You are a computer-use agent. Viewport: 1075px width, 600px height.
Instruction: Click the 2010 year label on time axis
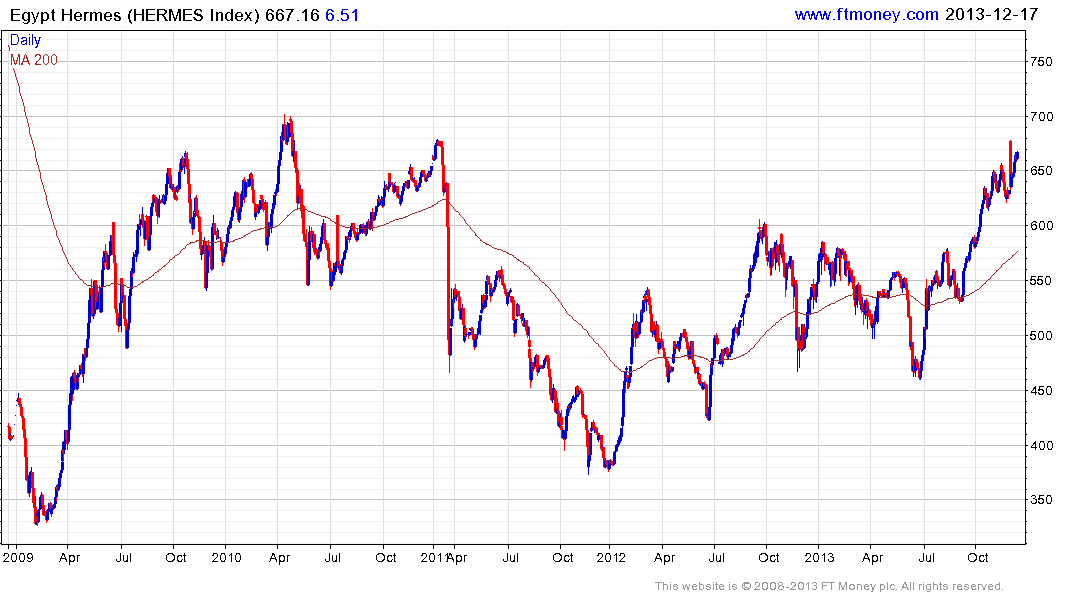point(226,557)
